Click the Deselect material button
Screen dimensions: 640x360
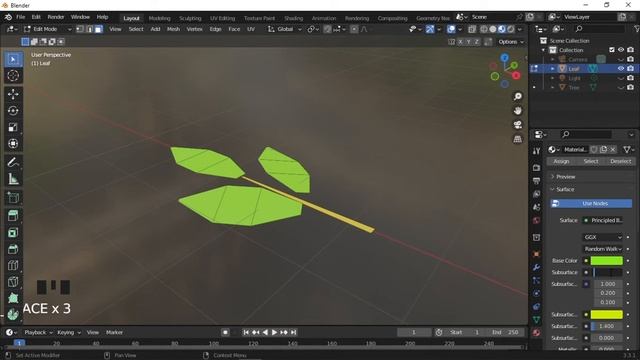(x=620, y=161)
